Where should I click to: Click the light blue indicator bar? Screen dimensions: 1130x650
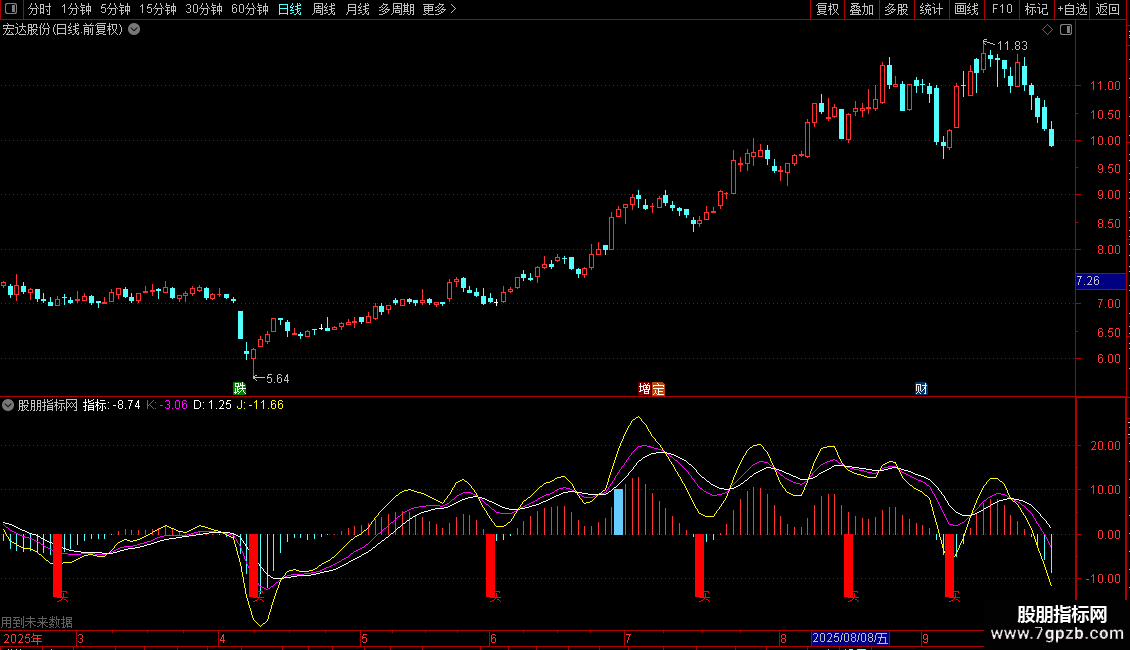tap(618, 512)
